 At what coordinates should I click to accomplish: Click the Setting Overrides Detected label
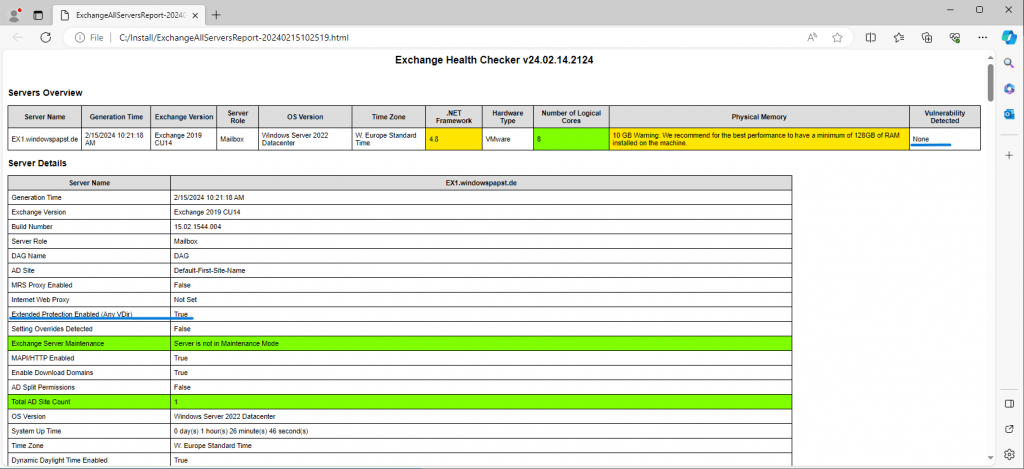point(52,329)
